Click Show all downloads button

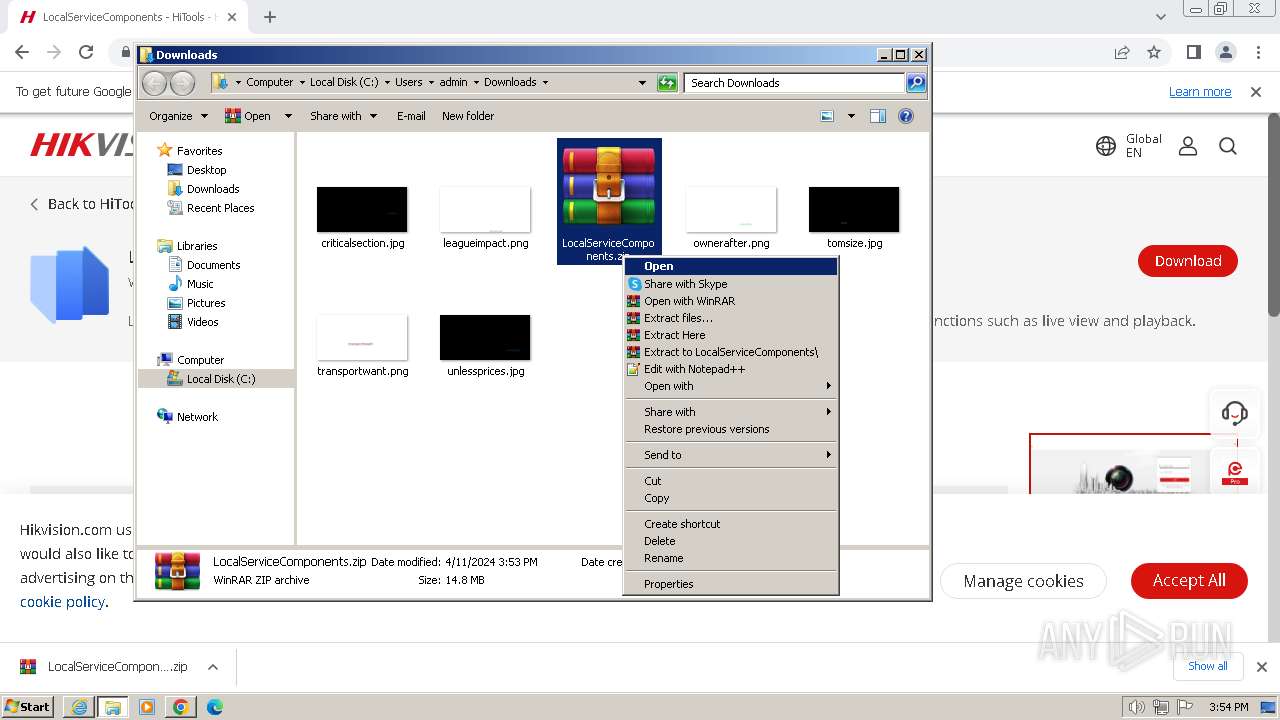tap(1207, 666)
